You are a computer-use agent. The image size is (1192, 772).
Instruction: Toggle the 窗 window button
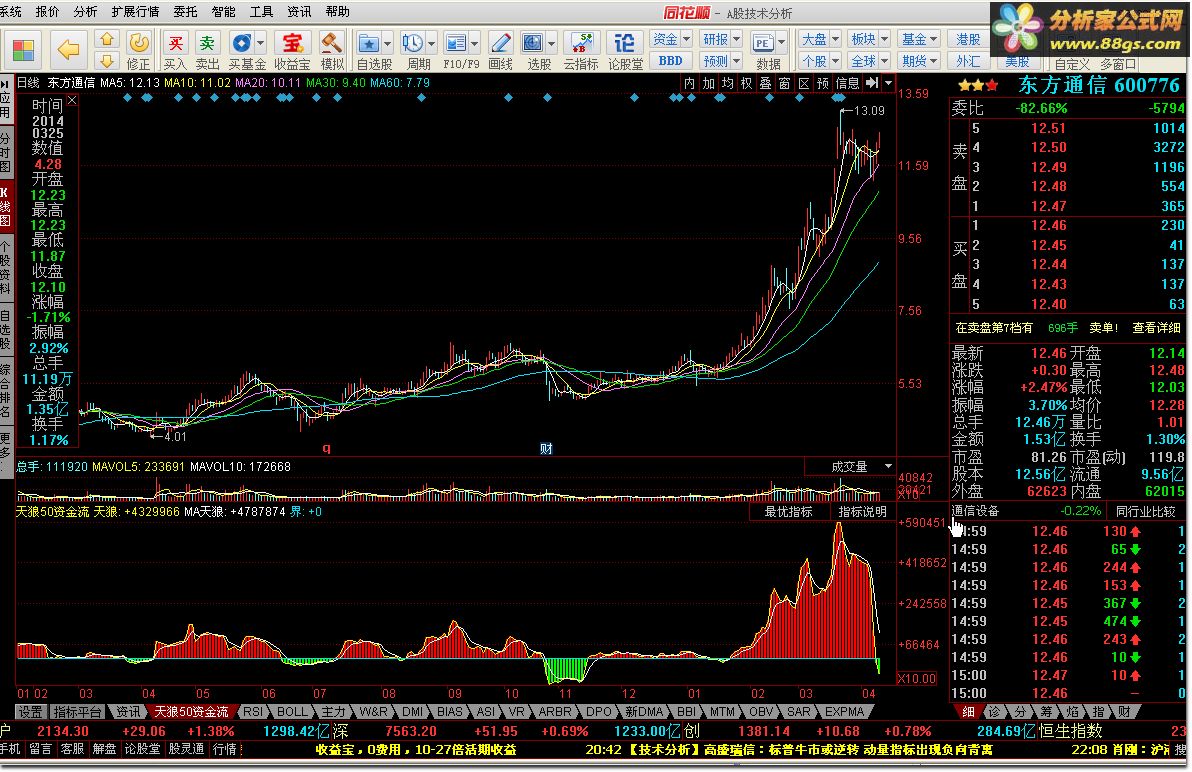(785, 83)
